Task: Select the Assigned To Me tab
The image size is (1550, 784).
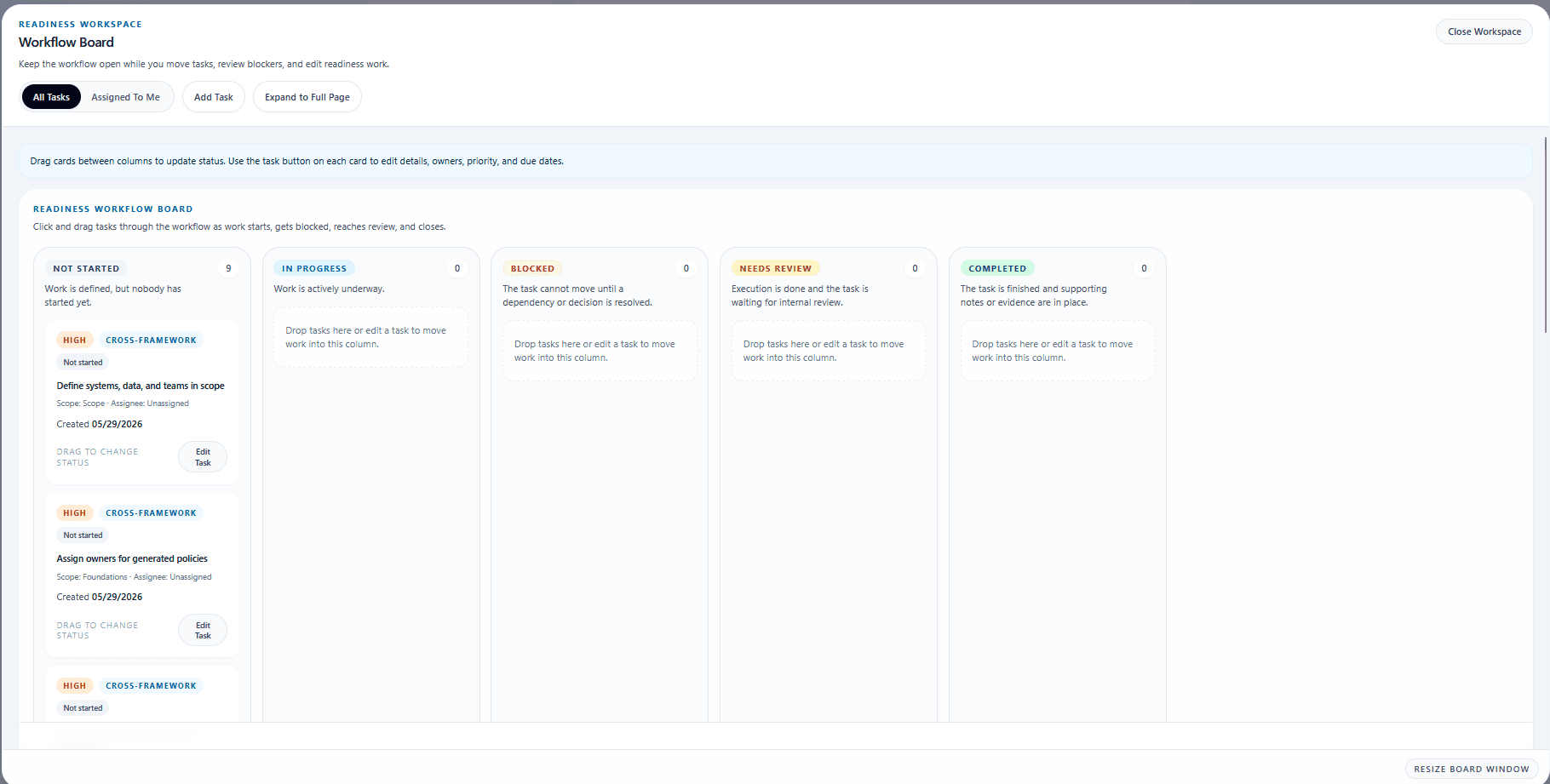Action: pos(126,97)
